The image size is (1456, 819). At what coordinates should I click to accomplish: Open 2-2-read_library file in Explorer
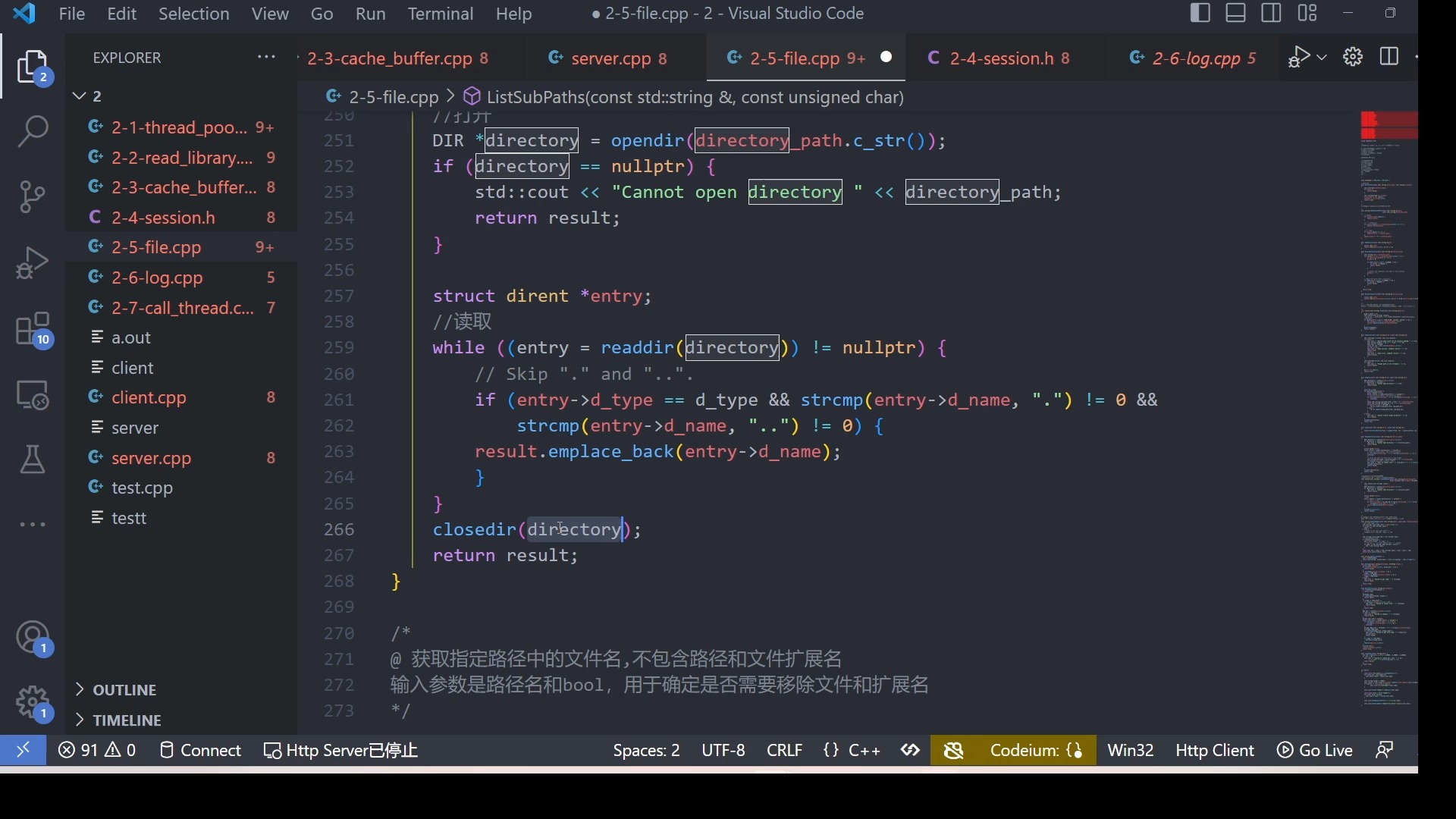click(x=182, y=158)
